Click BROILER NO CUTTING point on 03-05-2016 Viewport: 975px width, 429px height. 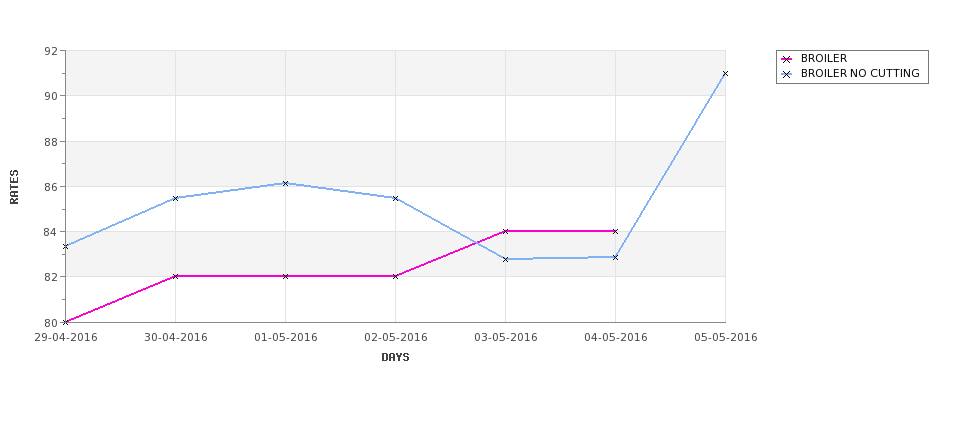(506, 259)
